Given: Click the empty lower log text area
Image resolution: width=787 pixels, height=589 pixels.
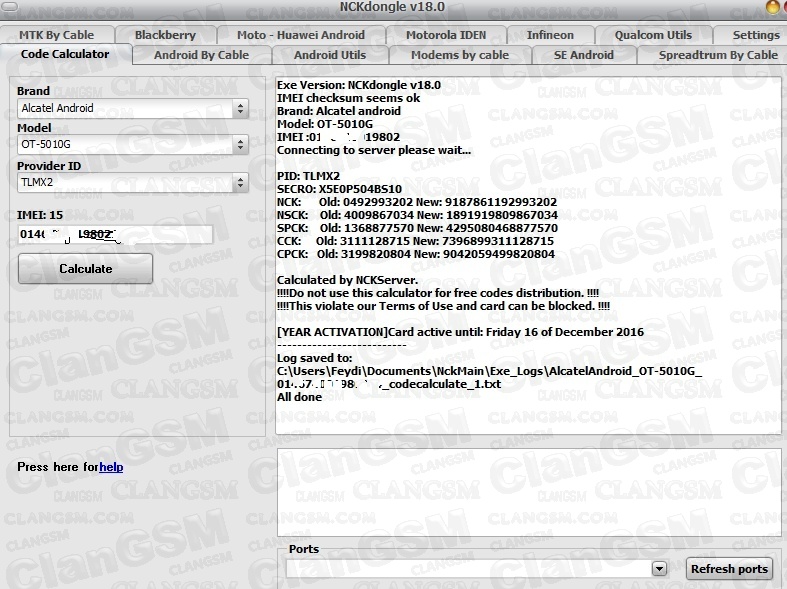Looking at the screenshot, I should 529,492.
